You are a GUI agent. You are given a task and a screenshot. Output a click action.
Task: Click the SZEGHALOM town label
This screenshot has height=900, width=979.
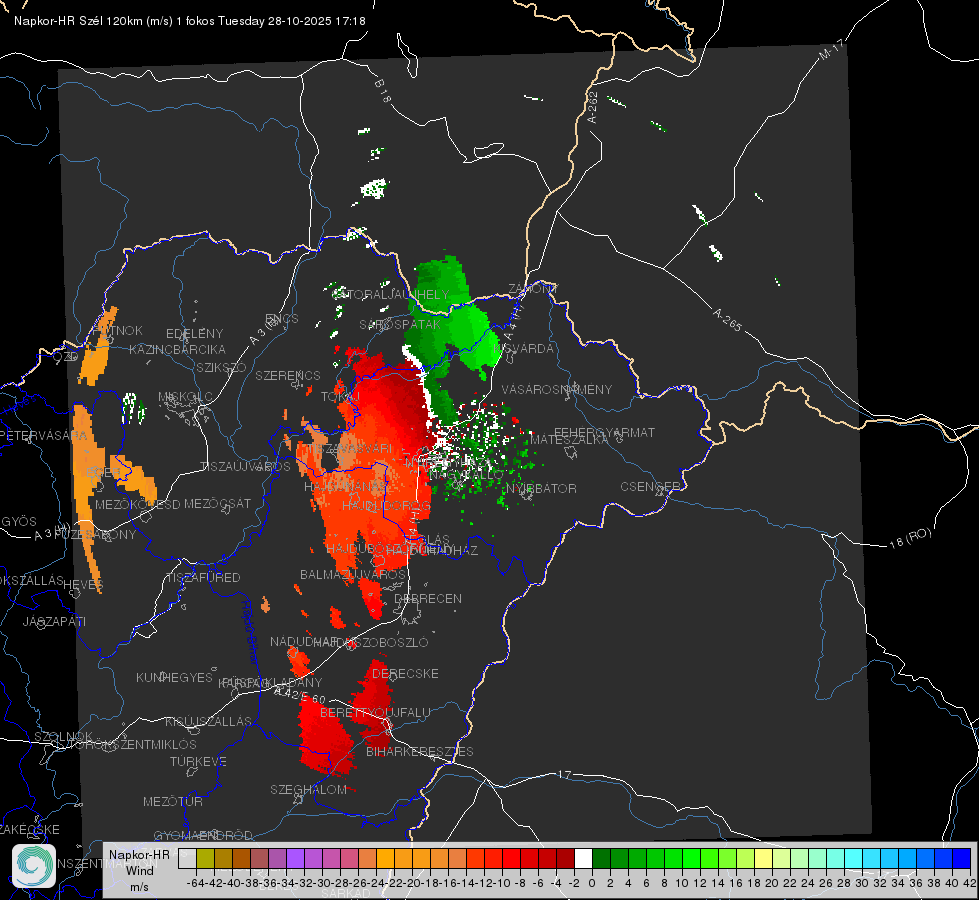tap(308, 789)
